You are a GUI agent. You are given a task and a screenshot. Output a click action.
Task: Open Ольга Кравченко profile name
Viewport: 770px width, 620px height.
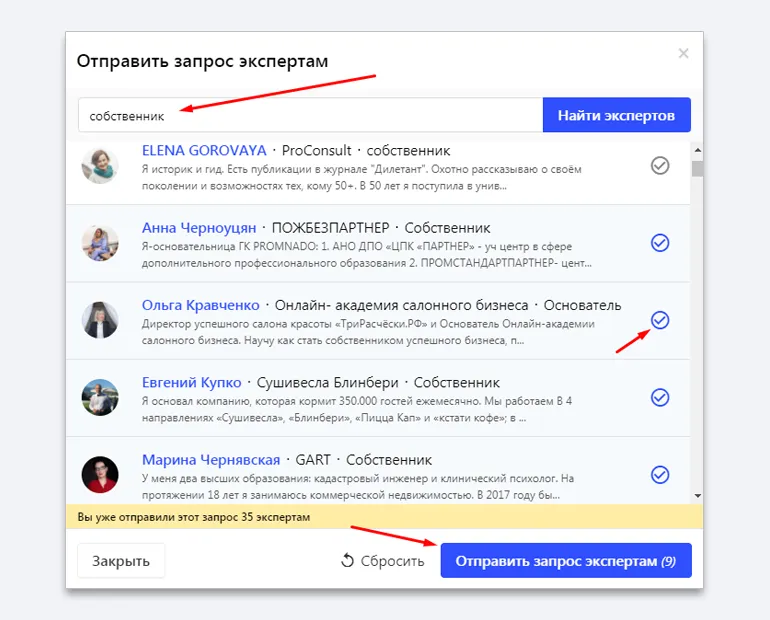click(x=200, y=305)
